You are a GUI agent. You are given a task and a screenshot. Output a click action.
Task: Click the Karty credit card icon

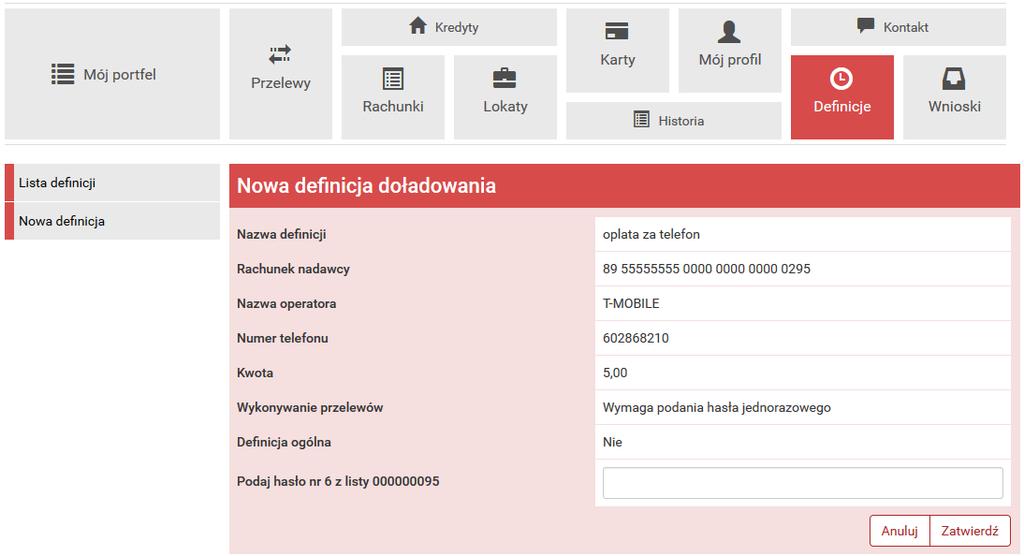coord(617,31)
